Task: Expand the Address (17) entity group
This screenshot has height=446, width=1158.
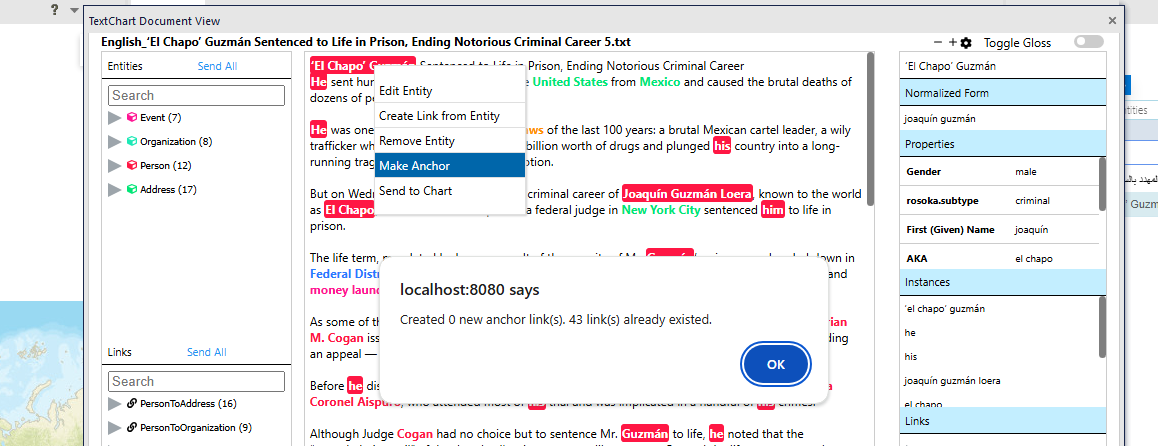Action: tap(114, 190)
